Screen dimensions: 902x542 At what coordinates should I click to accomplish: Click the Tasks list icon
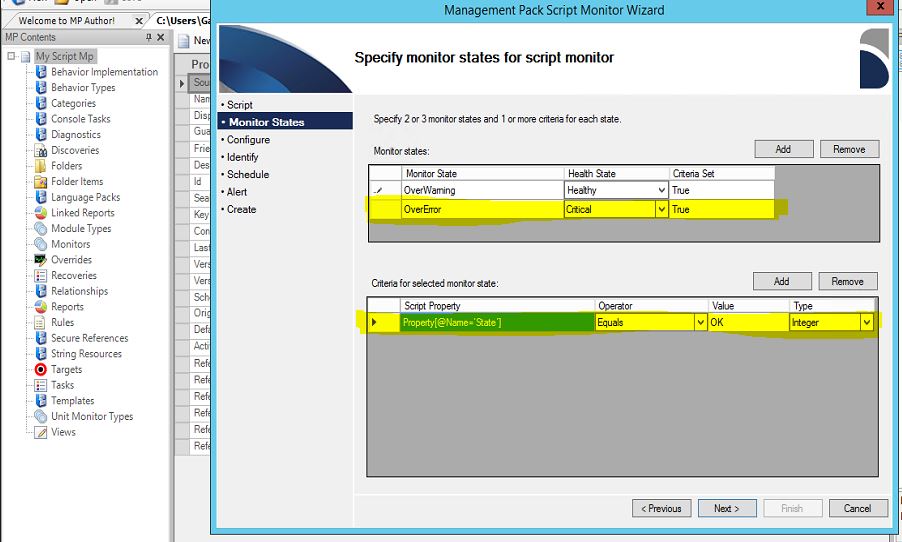click(41, 385)
